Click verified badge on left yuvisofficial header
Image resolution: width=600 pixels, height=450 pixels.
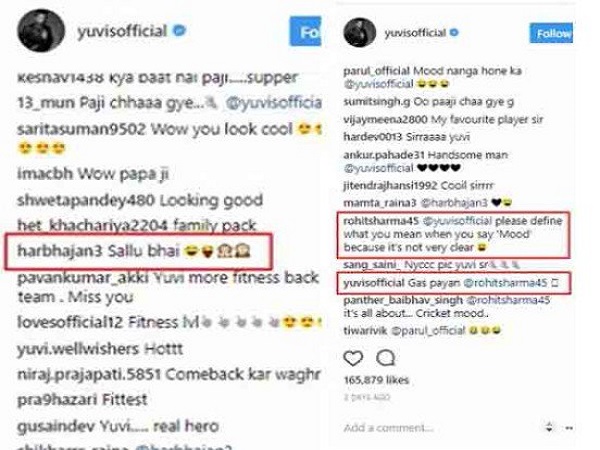(x=179, y=31)
